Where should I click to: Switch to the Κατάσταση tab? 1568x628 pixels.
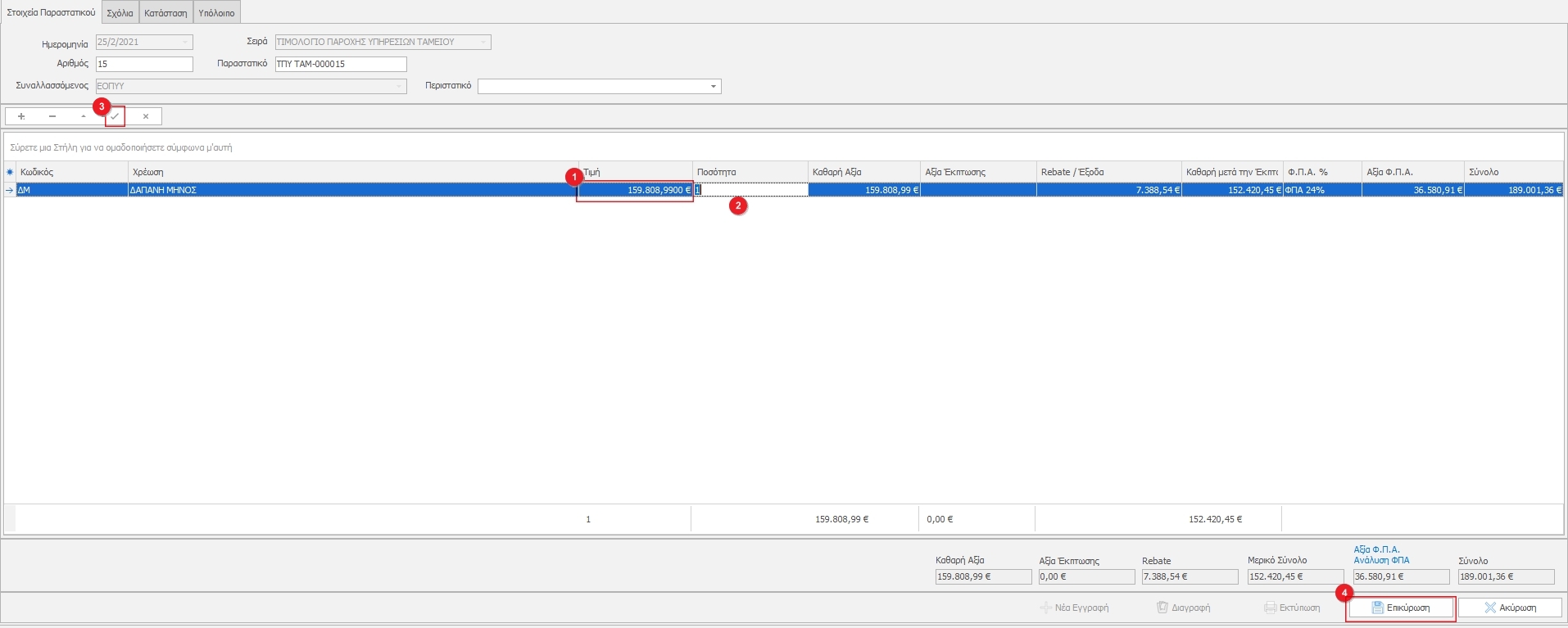point(165,13)
